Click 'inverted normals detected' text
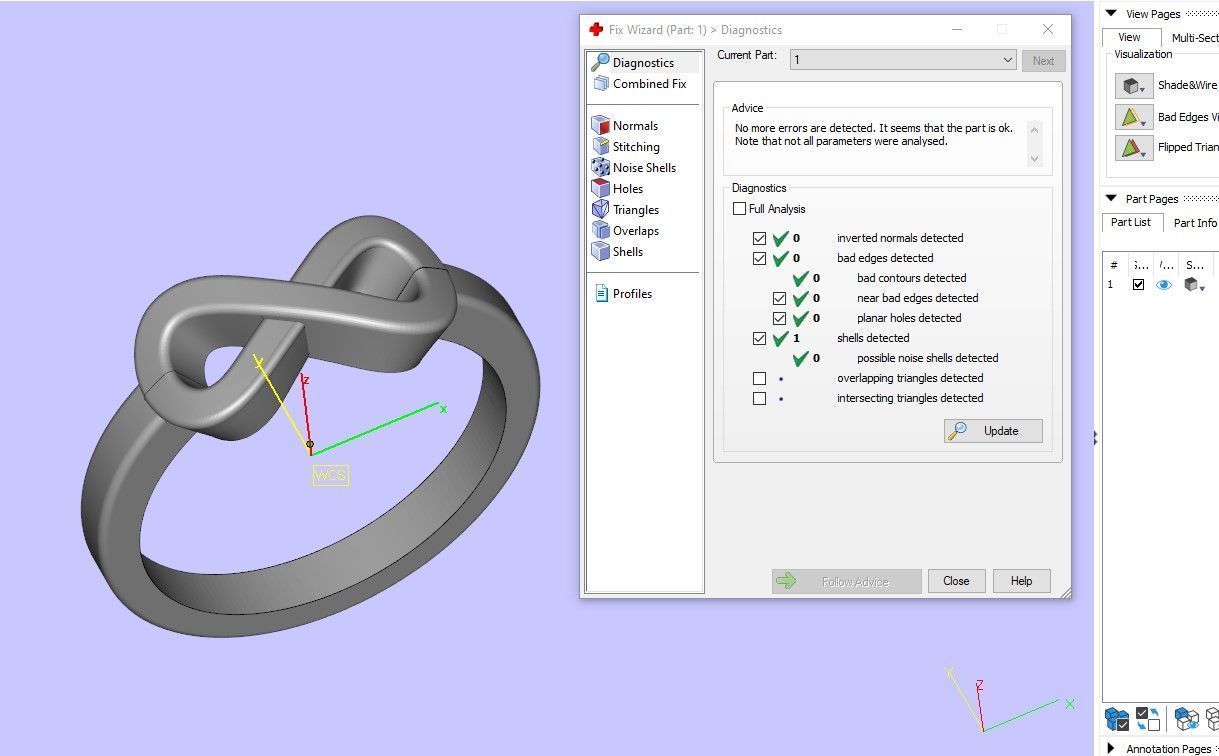This screenshot has height=756, width=1219. click(900, 238)
